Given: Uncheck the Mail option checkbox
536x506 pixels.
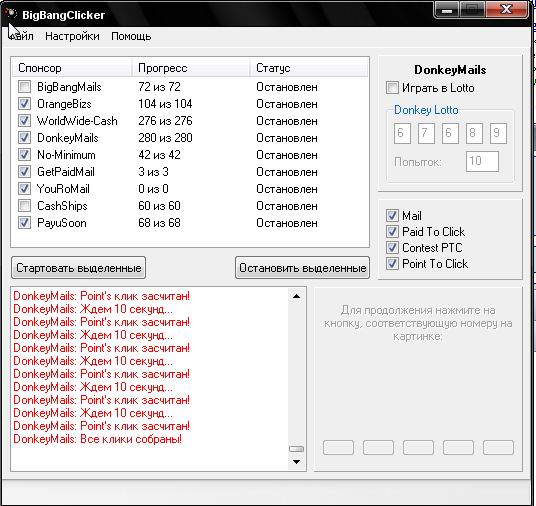Looking at the screenshot, I should click(392, 215).
